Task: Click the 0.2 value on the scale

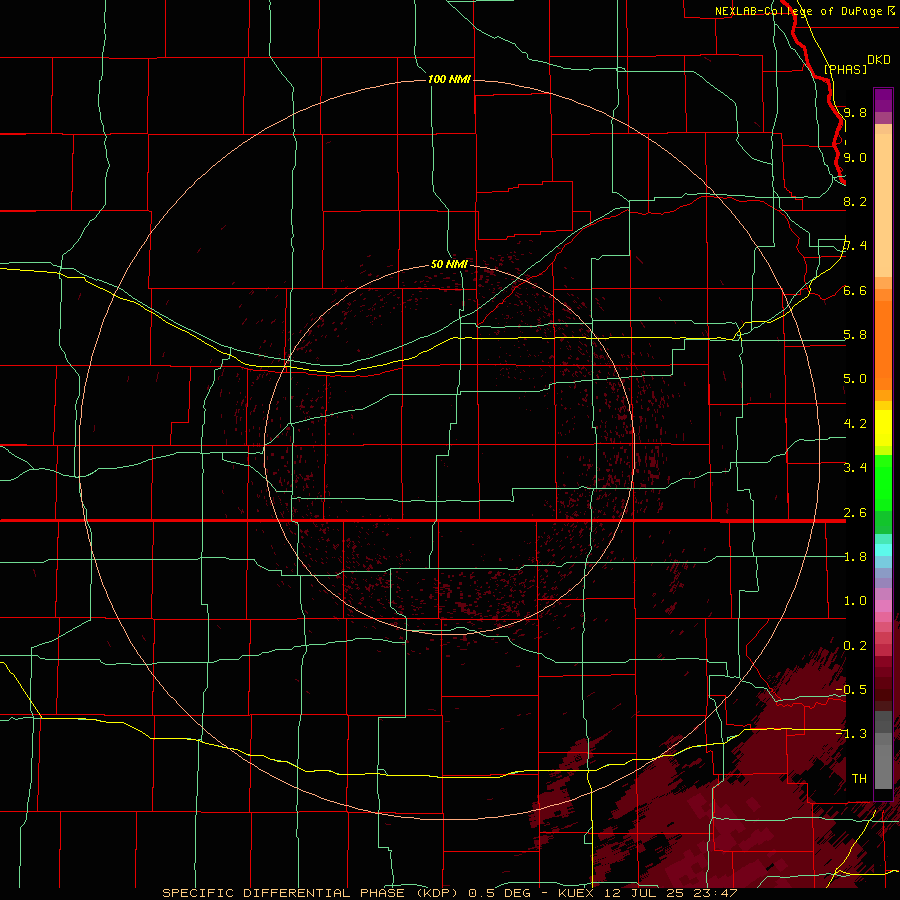Action: coord(855,646)
